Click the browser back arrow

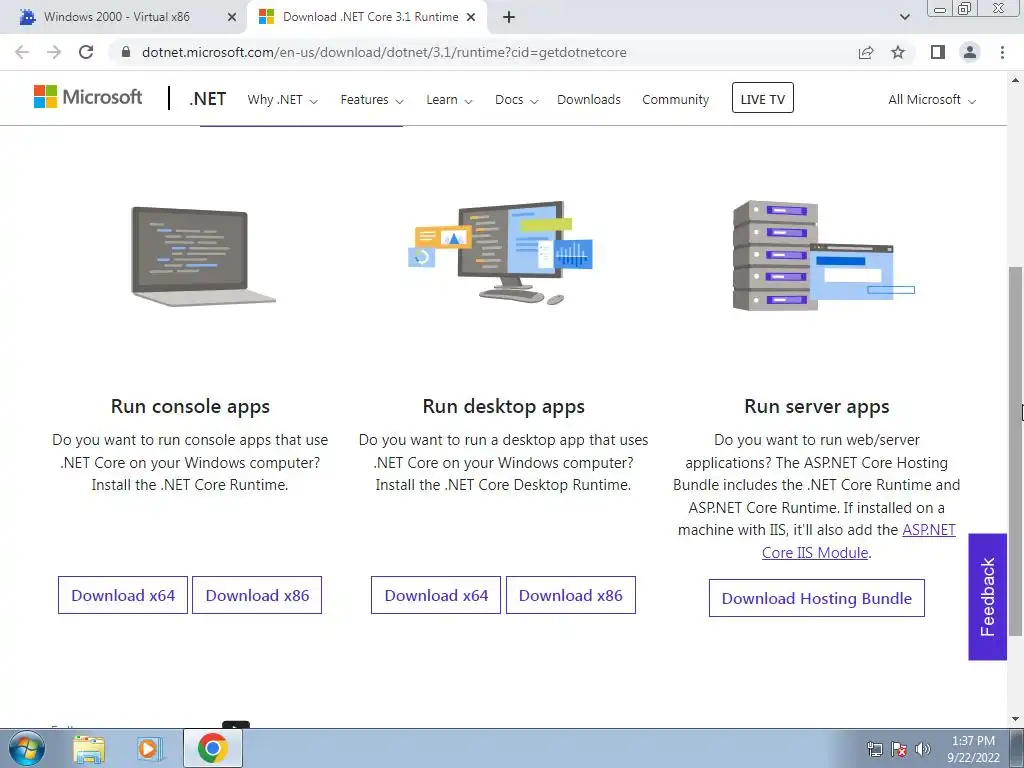coord(22,52)
